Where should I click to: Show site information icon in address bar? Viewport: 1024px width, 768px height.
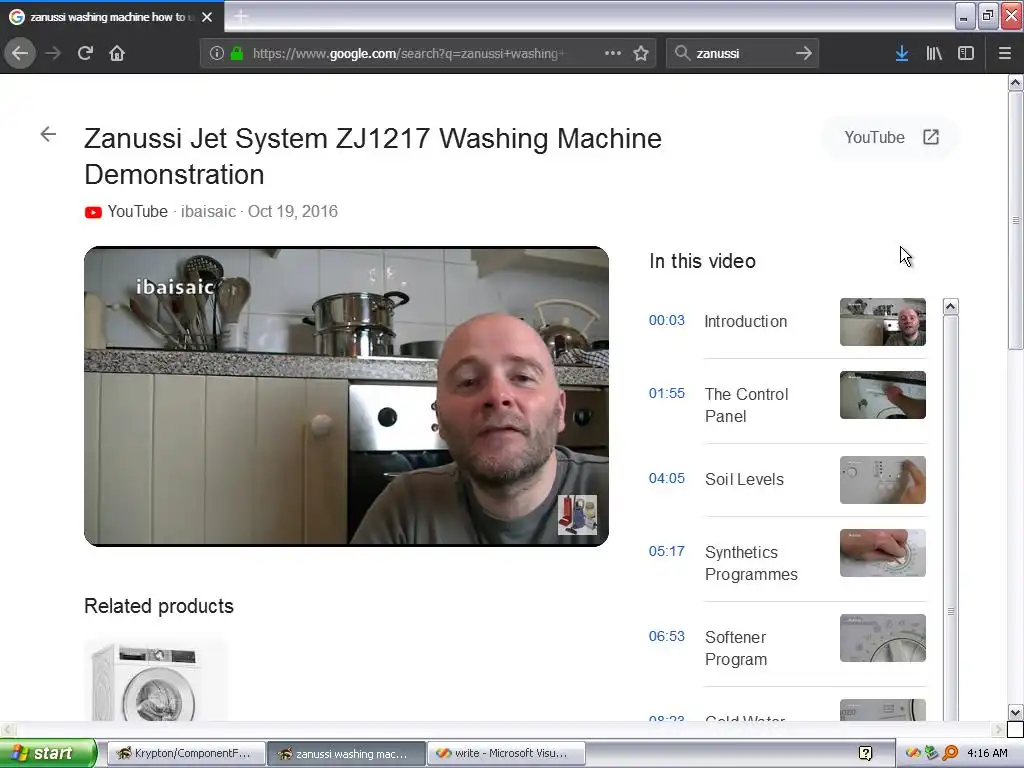[217, 53]
